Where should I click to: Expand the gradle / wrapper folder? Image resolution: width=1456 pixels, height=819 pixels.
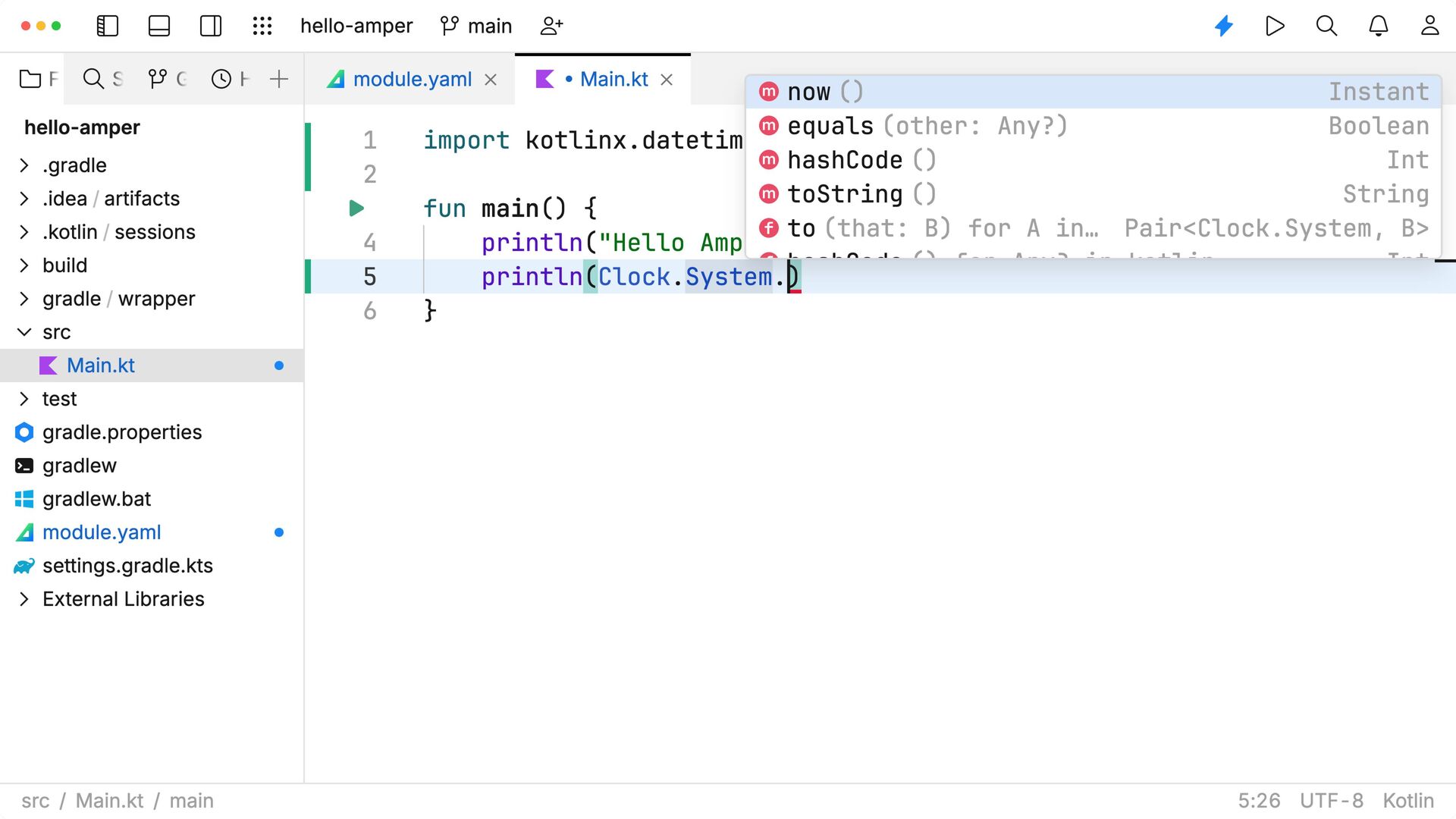coord(24,299)
